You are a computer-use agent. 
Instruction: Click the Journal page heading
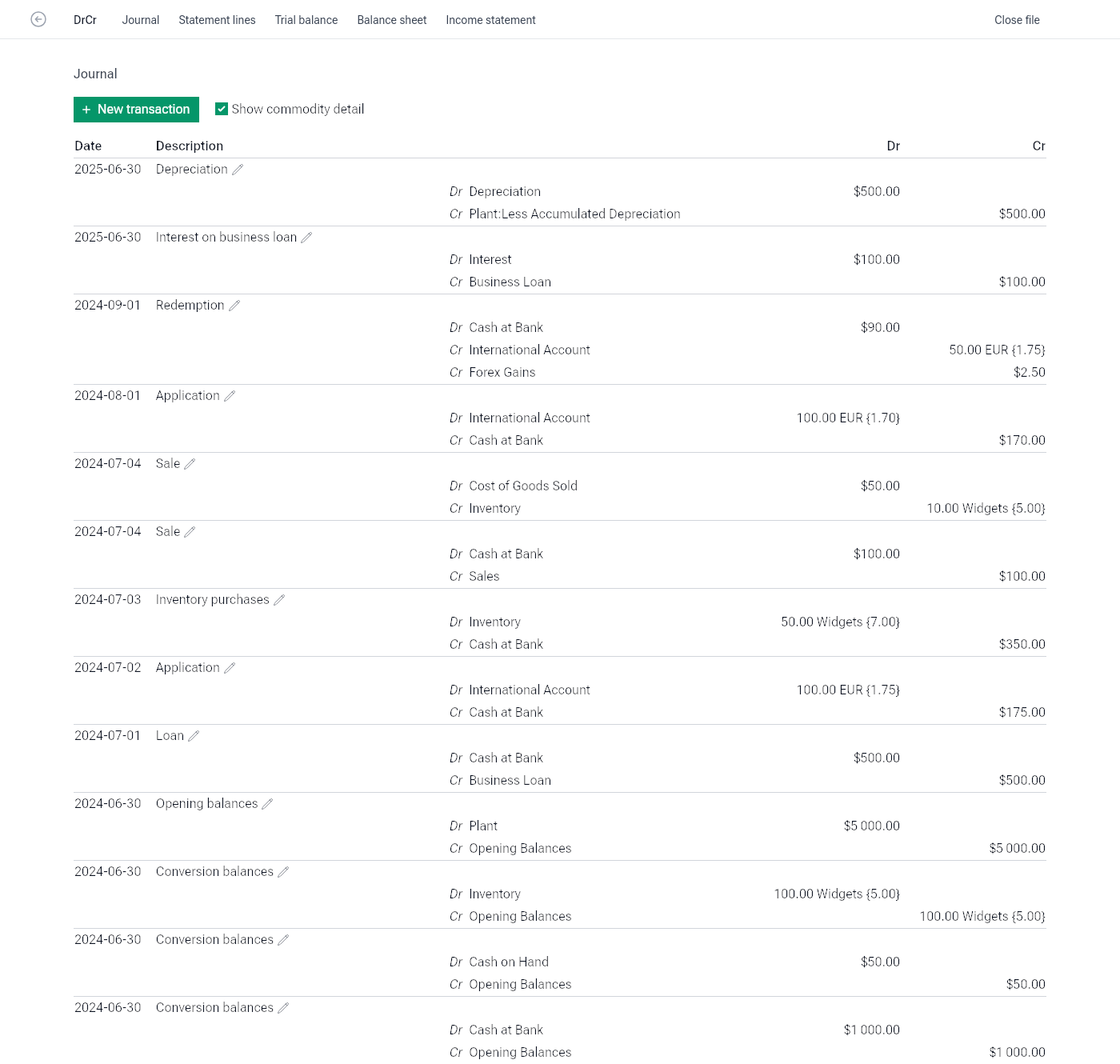click(95, 74)
